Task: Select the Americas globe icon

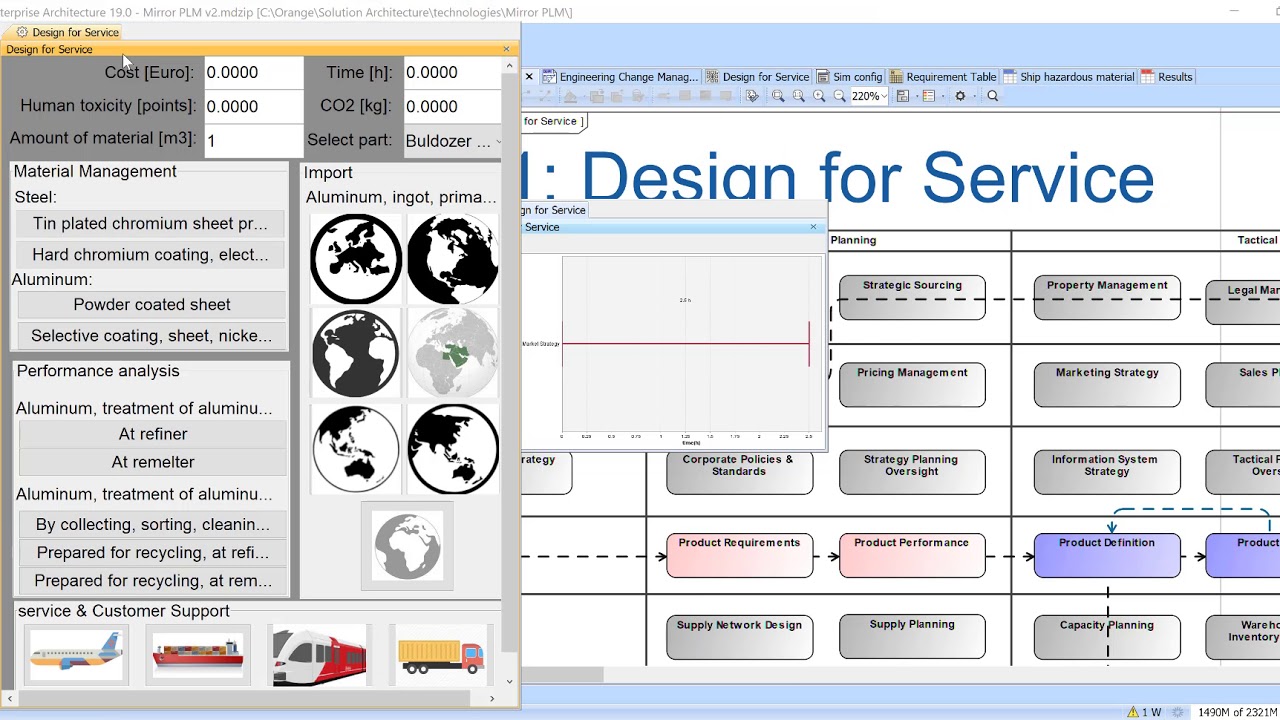Action: [453, 258]
